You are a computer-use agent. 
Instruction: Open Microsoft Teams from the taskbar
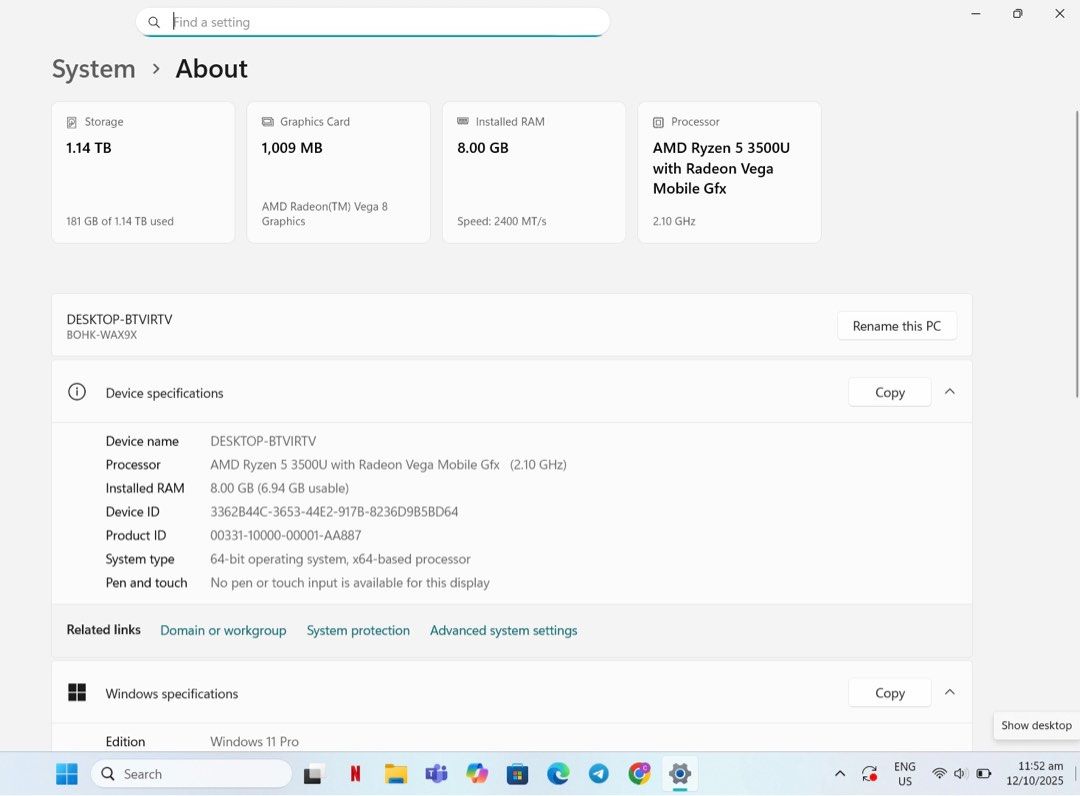click(x=436, y=774)
